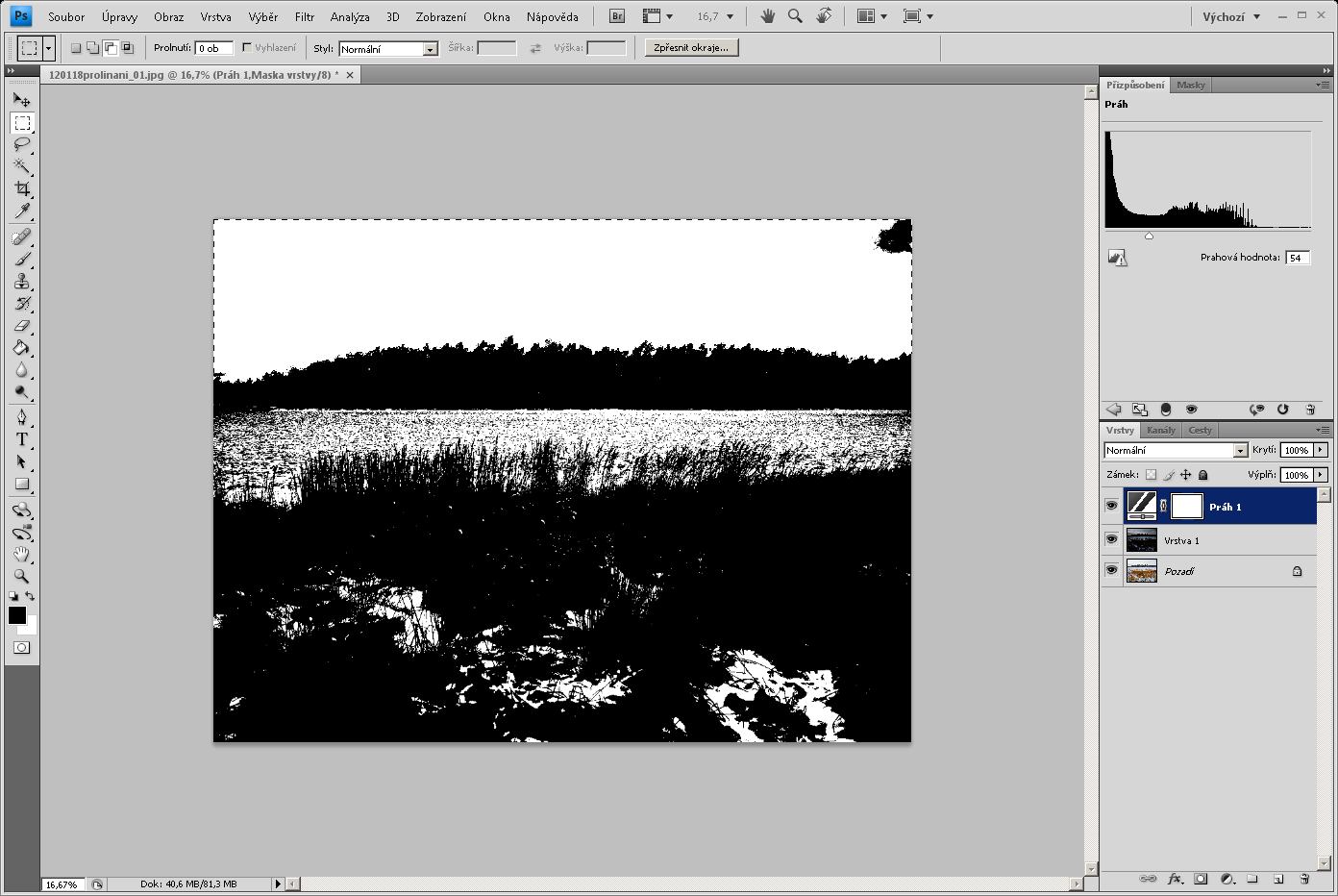Switch to the Kanály tab

[x=1160, y=430]
